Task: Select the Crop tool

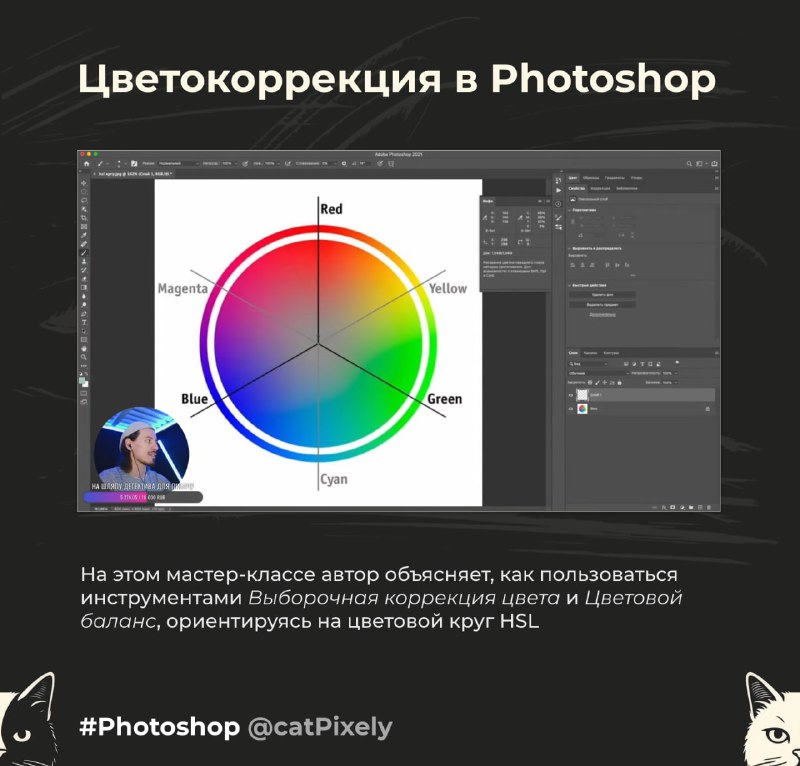Action: [84, 218]
